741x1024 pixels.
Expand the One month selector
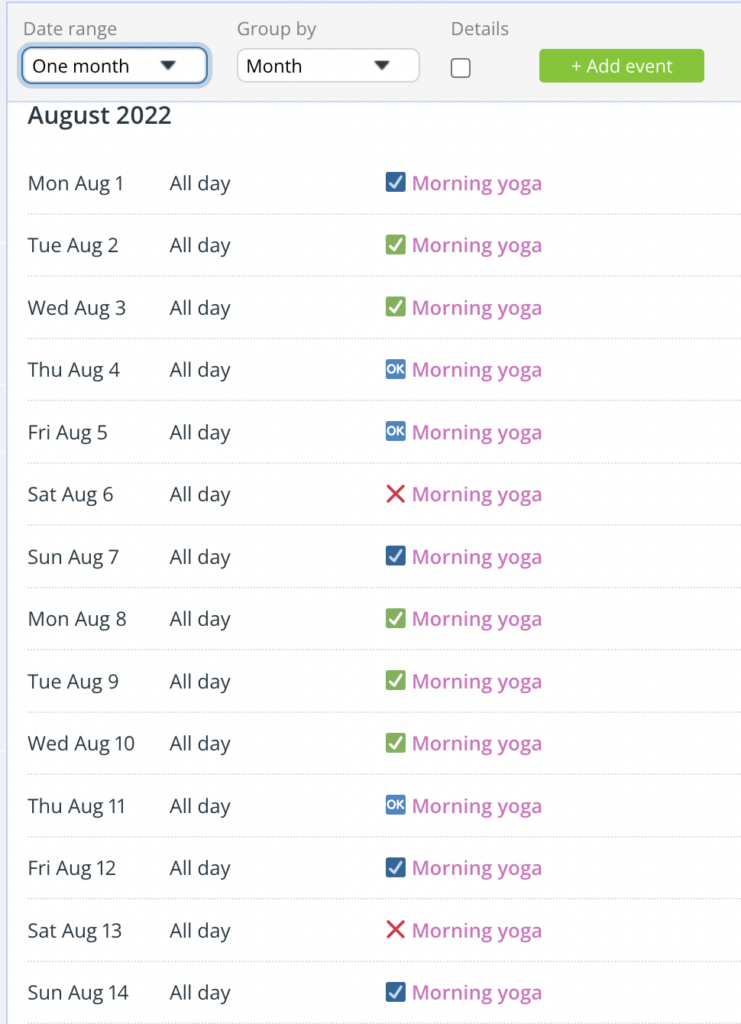point(114,65)
